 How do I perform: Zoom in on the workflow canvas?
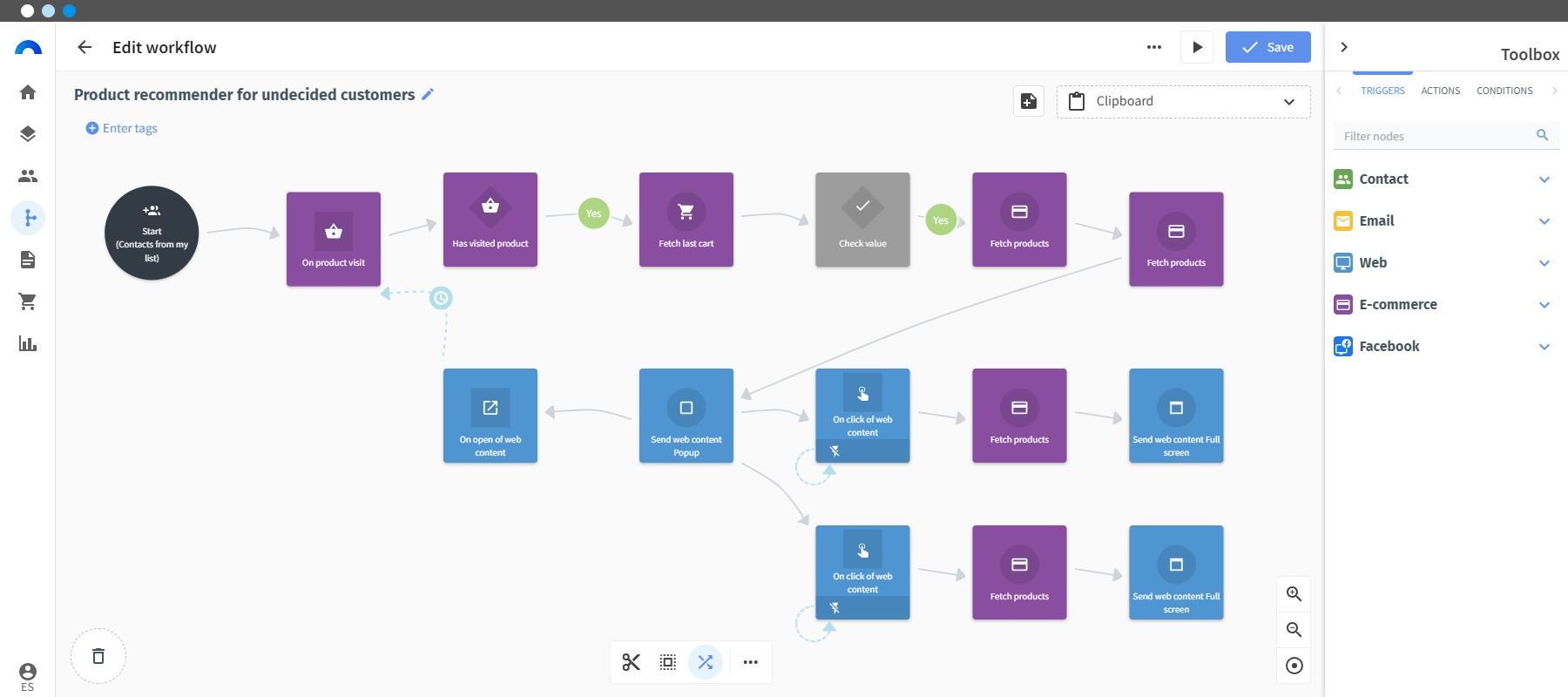(x=1294, y=594)
